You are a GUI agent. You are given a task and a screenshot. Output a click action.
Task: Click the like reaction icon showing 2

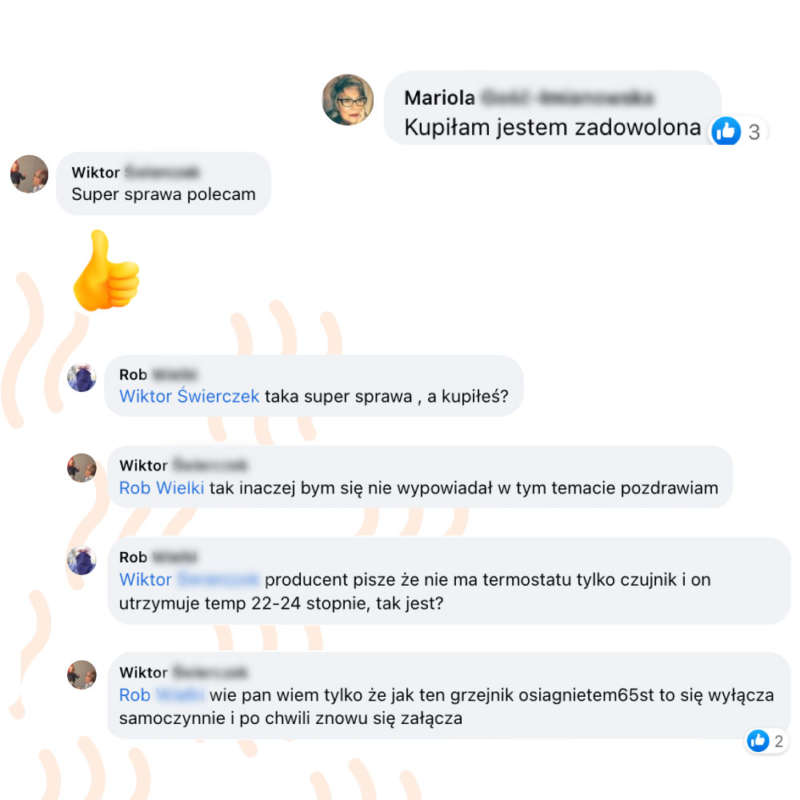point(758,740)
